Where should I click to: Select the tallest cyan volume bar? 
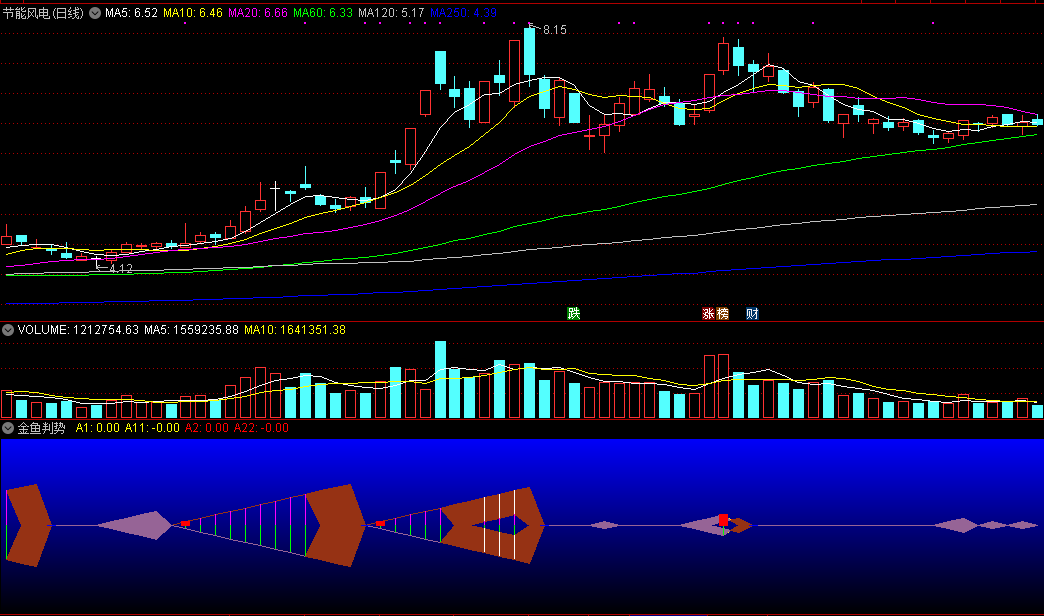point(440,380)
